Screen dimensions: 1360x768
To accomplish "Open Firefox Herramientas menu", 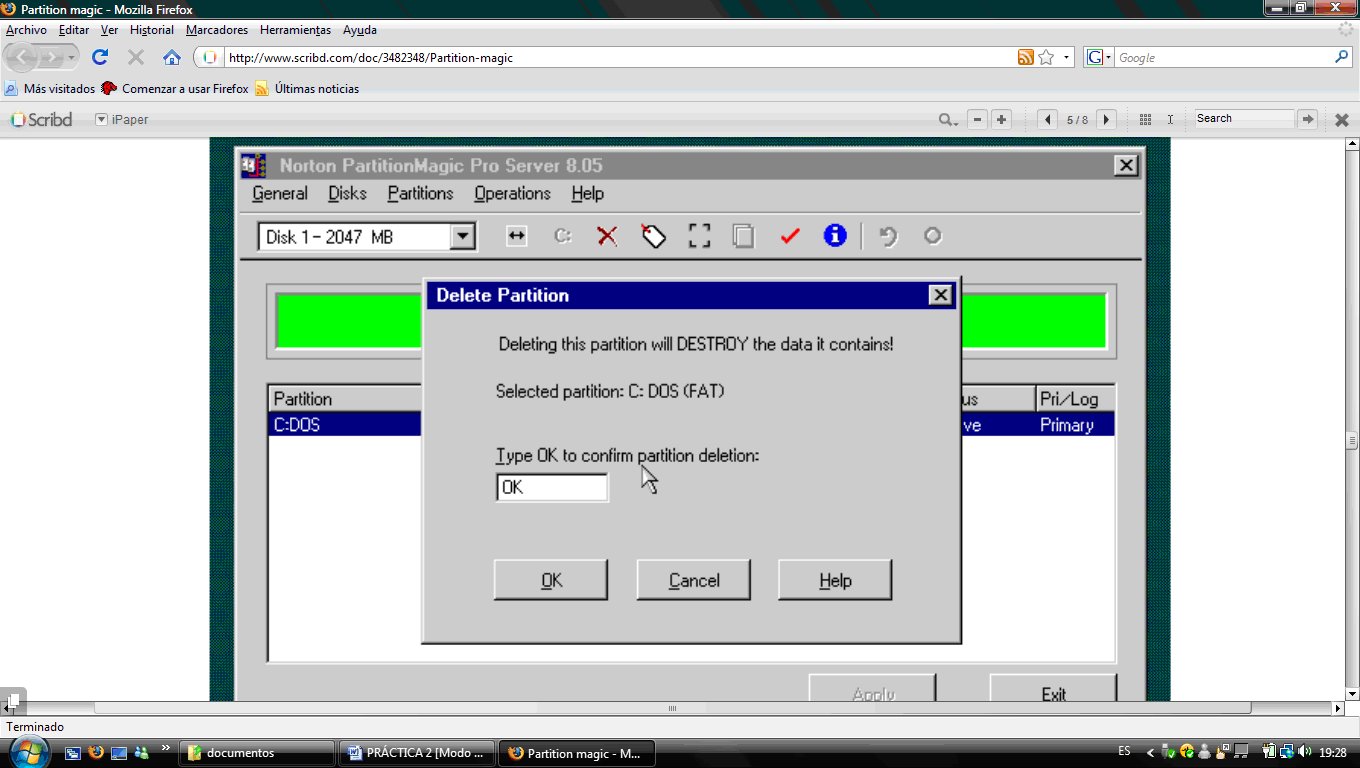I will 295,30.
